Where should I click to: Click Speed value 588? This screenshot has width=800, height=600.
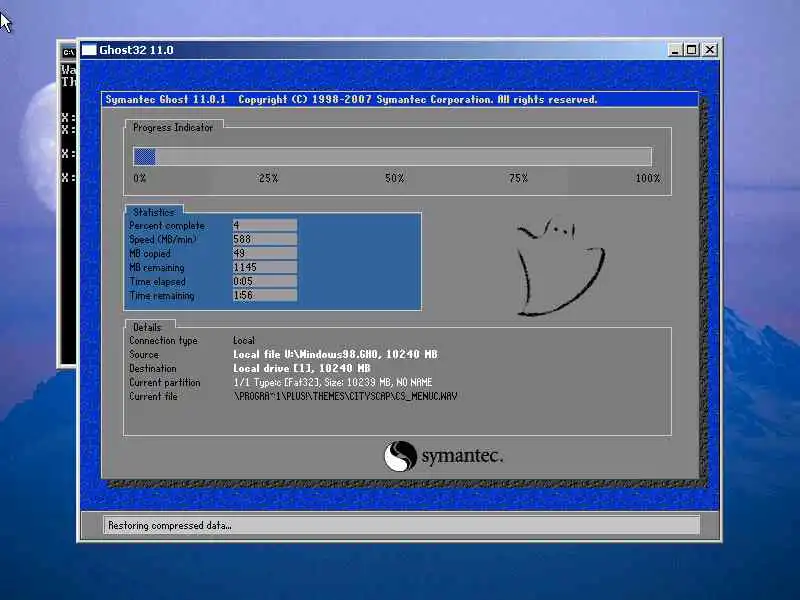(265, 239)
